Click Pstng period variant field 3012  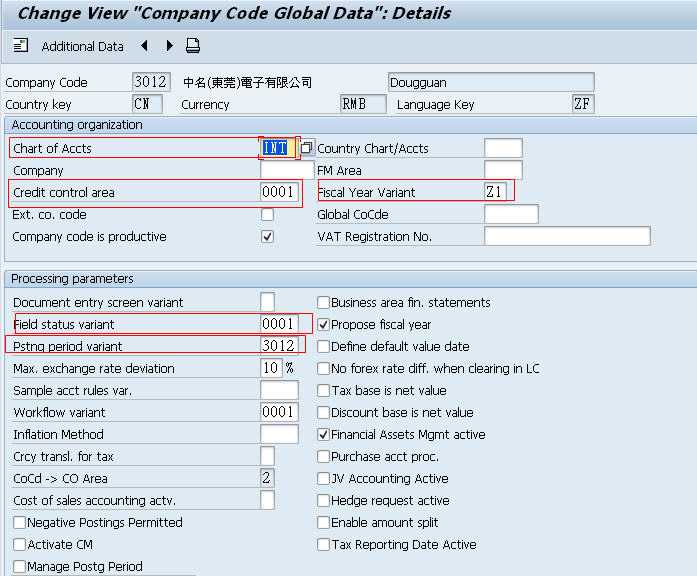tap(279, 345)
